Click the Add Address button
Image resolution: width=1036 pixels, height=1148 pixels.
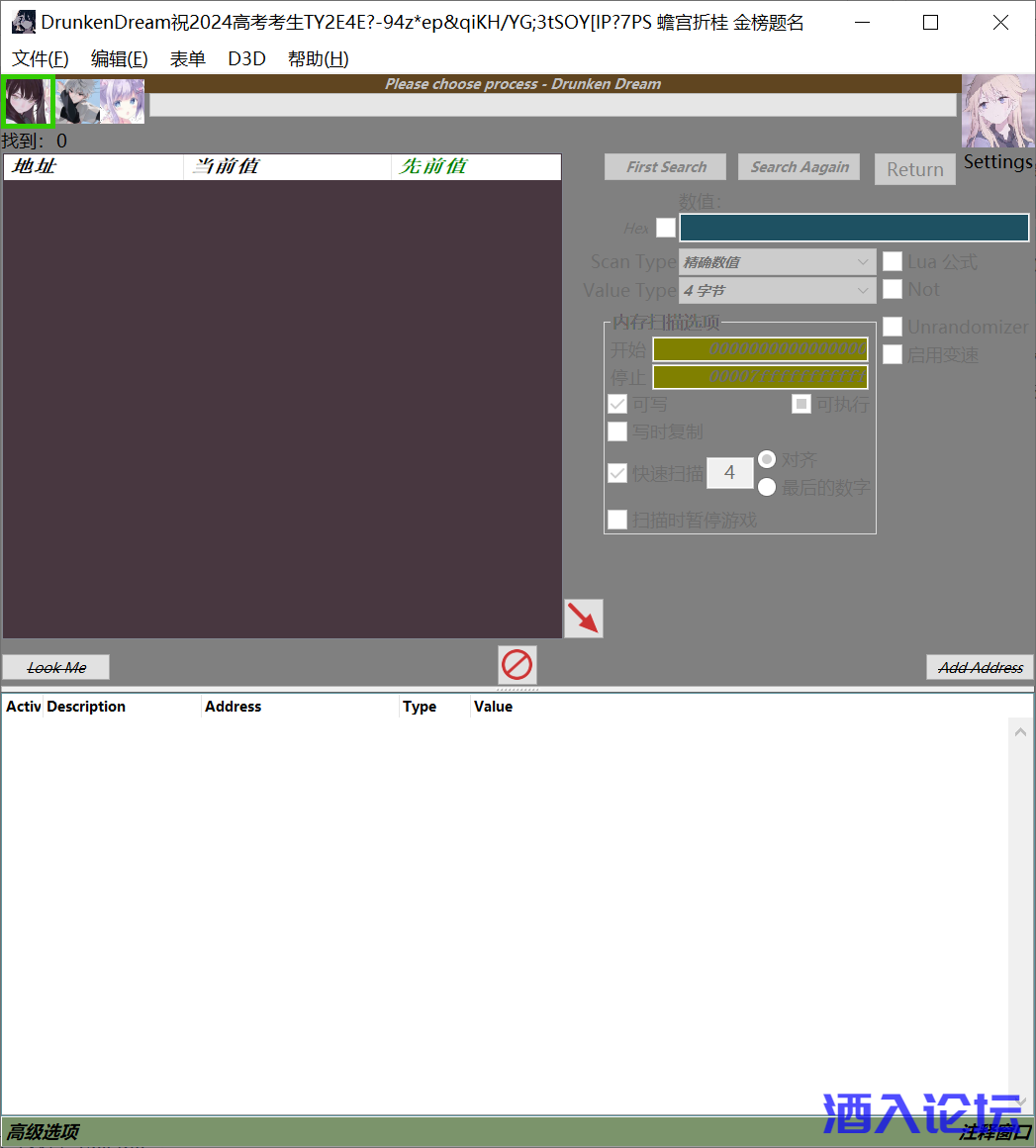pos(980,668)
